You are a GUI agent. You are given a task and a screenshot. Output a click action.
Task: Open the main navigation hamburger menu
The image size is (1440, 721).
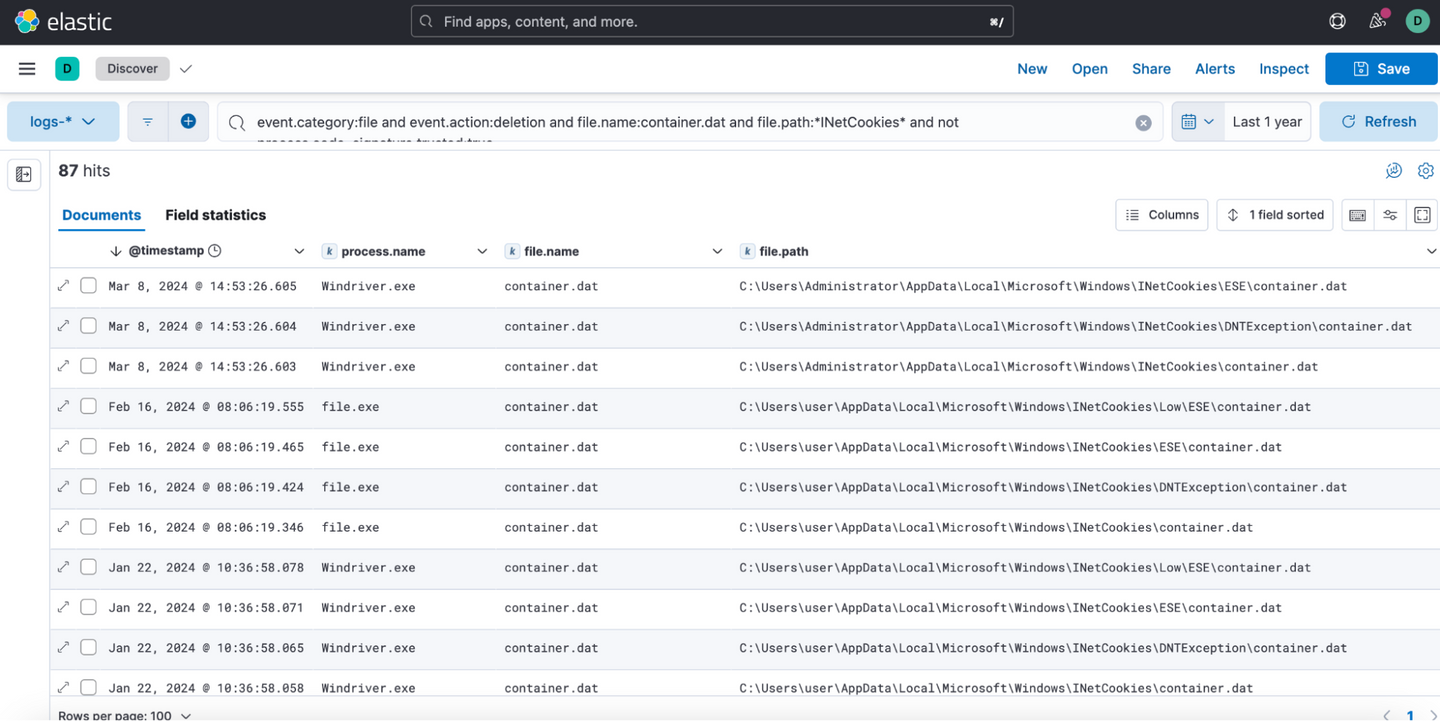[27, 69]
